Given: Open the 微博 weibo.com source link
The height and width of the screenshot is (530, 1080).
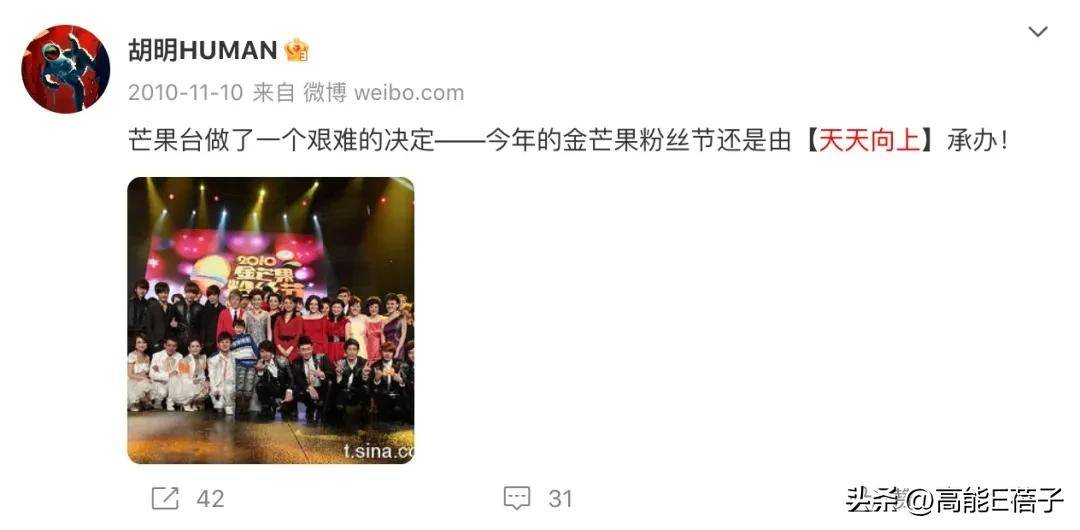Looking at the screenshot, I should coord(384,93).
